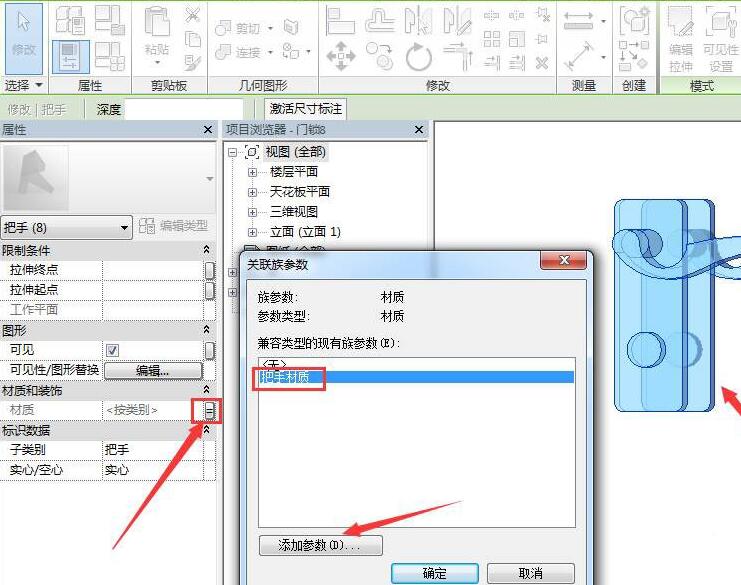741x585 pixels.
Task: Toggle the 可见 checkbox
Action: click(x=112, y=350)
